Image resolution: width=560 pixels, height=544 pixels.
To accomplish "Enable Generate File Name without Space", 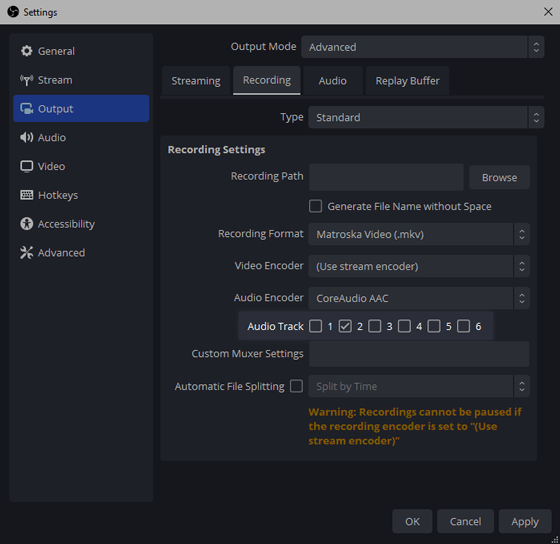I will tap(315, 206).
